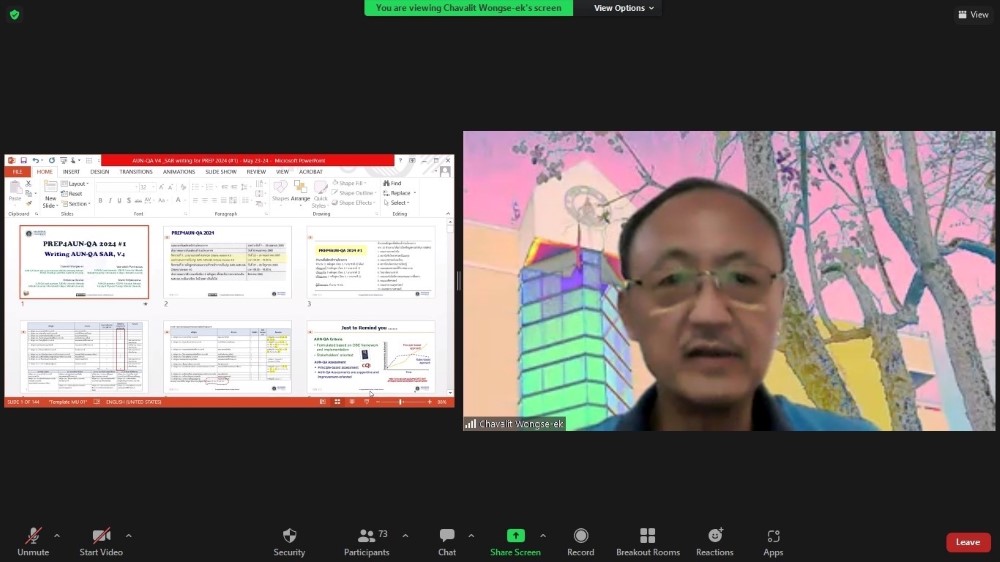Screen dimensions: 1000x562
Task: Expand audio options arrow beside Unmute
Action: [57, 535]
